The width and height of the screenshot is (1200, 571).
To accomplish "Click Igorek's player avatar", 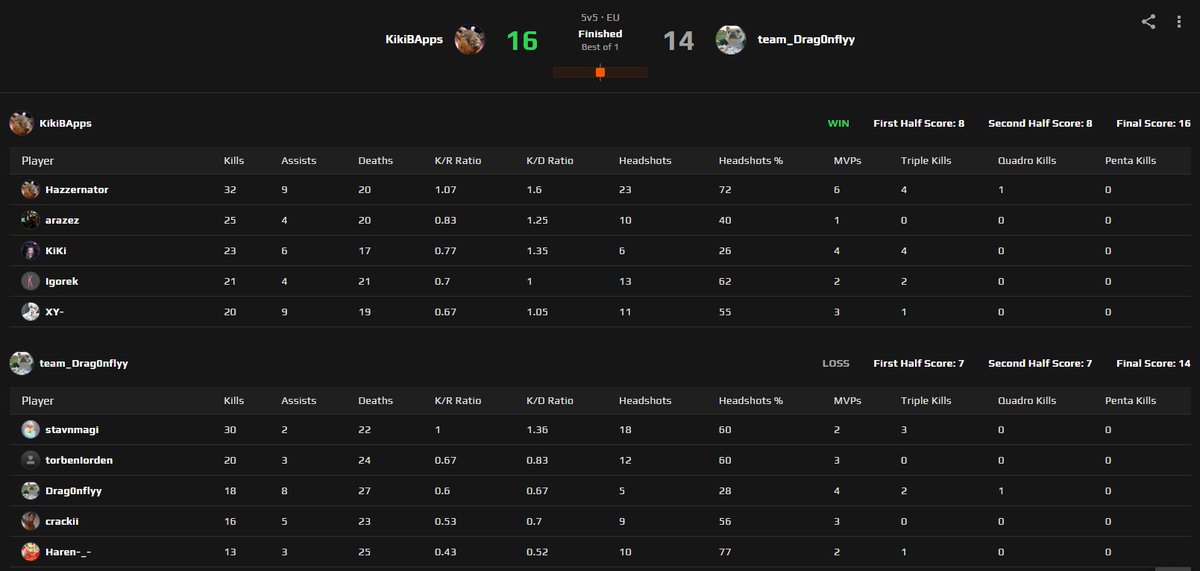I will 31,281.
